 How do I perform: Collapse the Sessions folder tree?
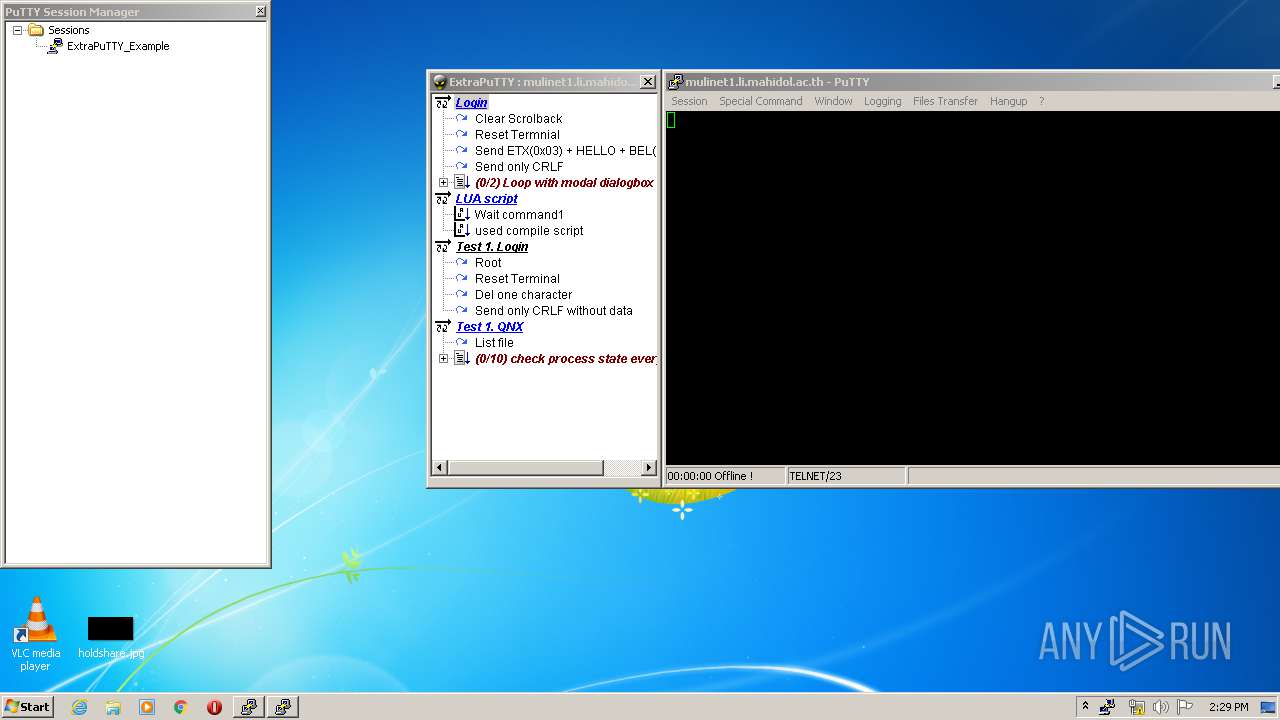coord(18,30)
